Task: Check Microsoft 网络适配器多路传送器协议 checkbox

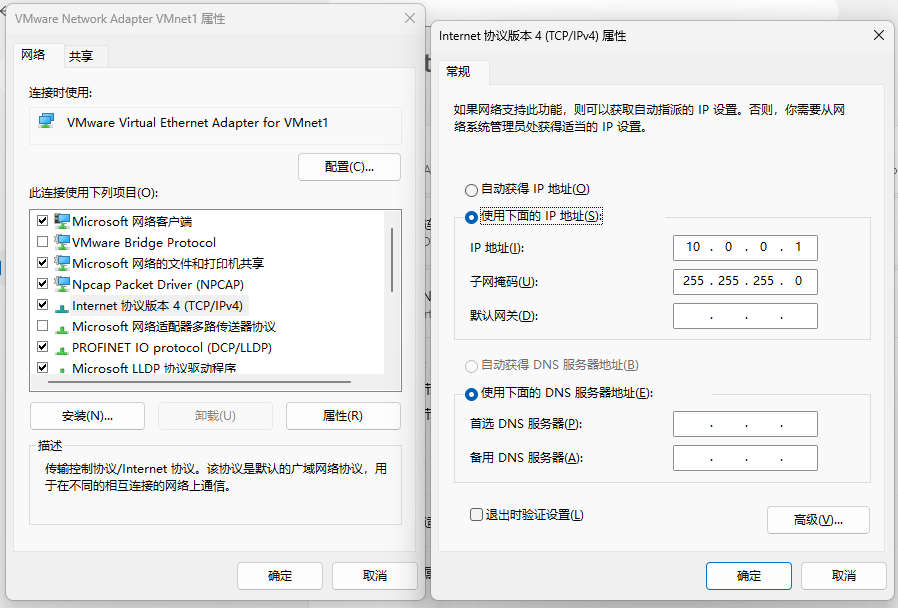Action: click(42, 326)
